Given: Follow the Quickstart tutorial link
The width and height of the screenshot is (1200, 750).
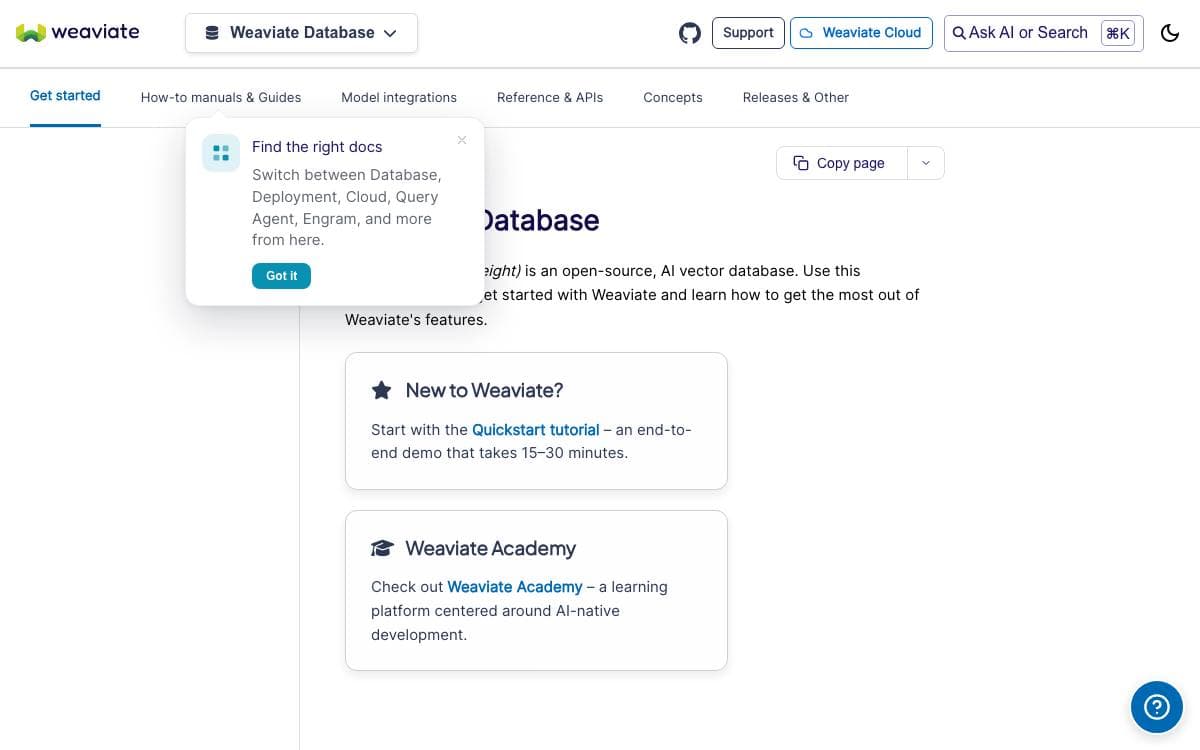Looking at the screenshot, I should 535,430.
